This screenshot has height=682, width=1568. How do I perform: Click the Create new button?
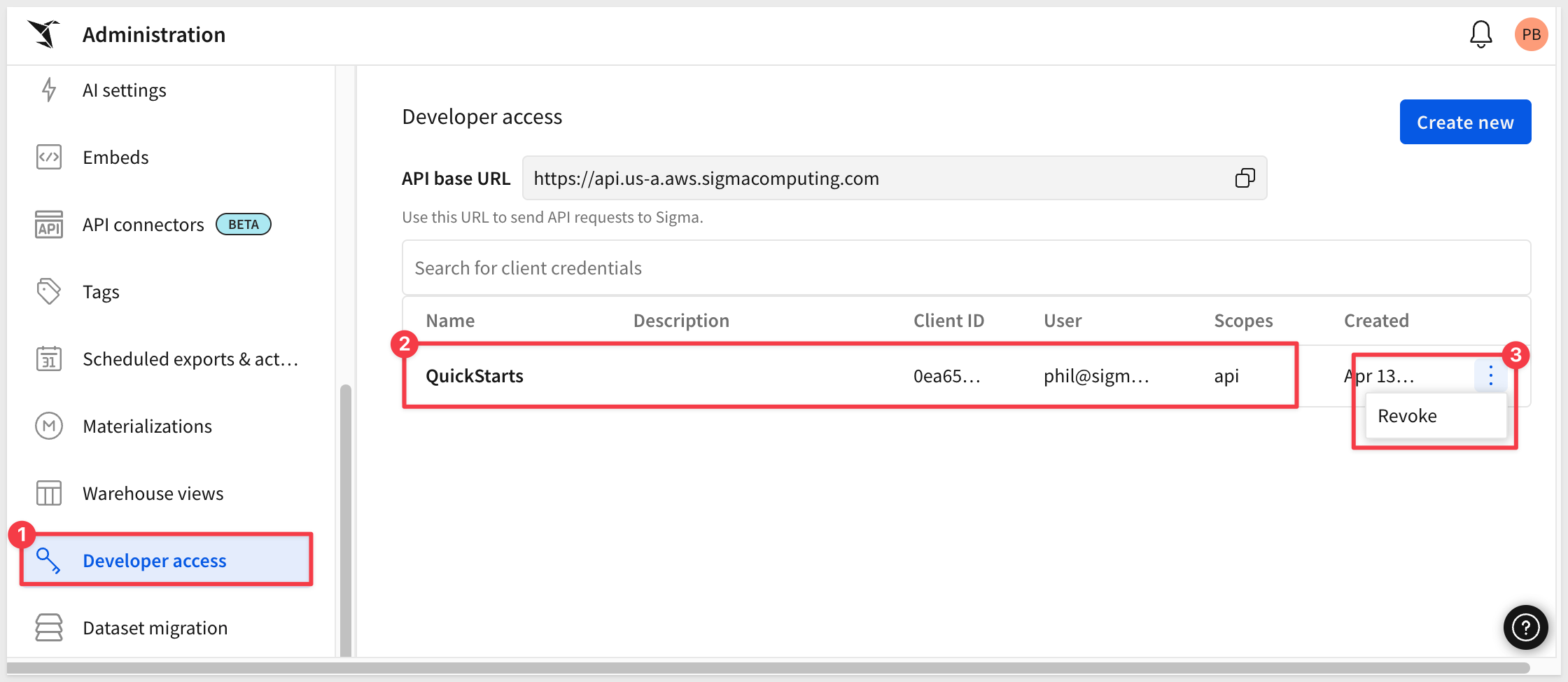point(1465,122)
